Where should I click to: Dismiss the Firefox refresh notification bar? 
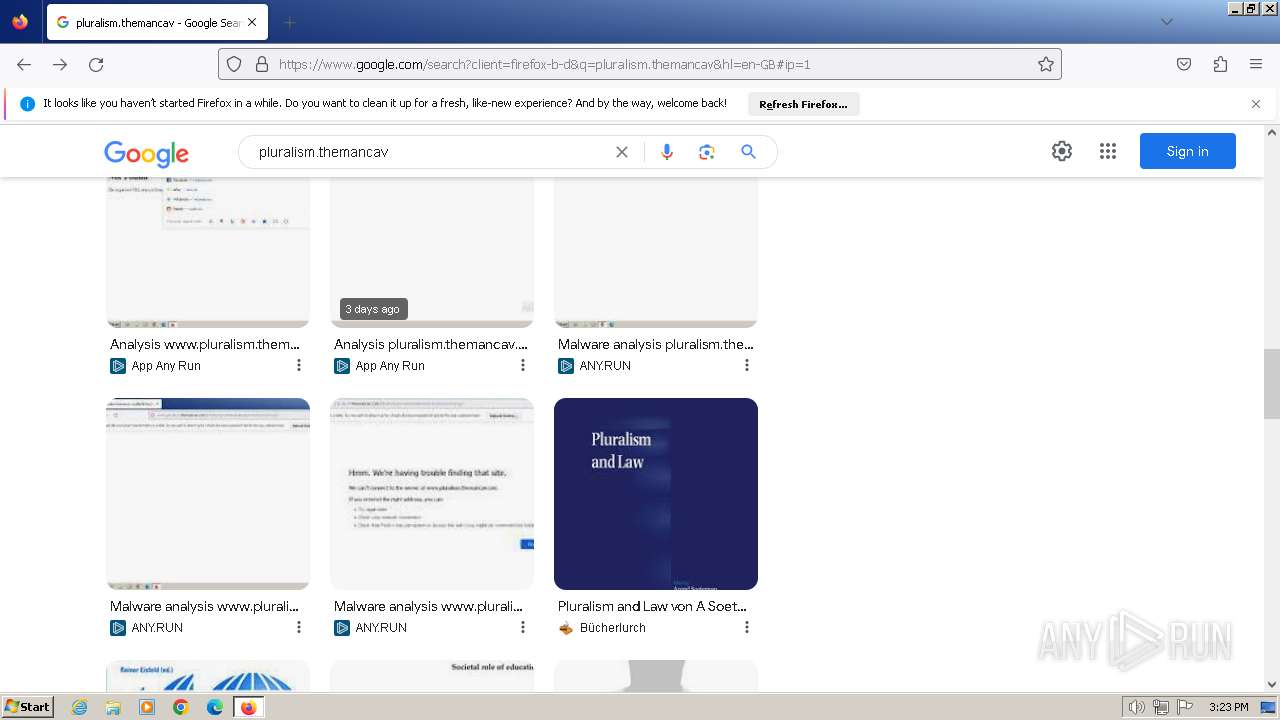(x=1256, y=104)
